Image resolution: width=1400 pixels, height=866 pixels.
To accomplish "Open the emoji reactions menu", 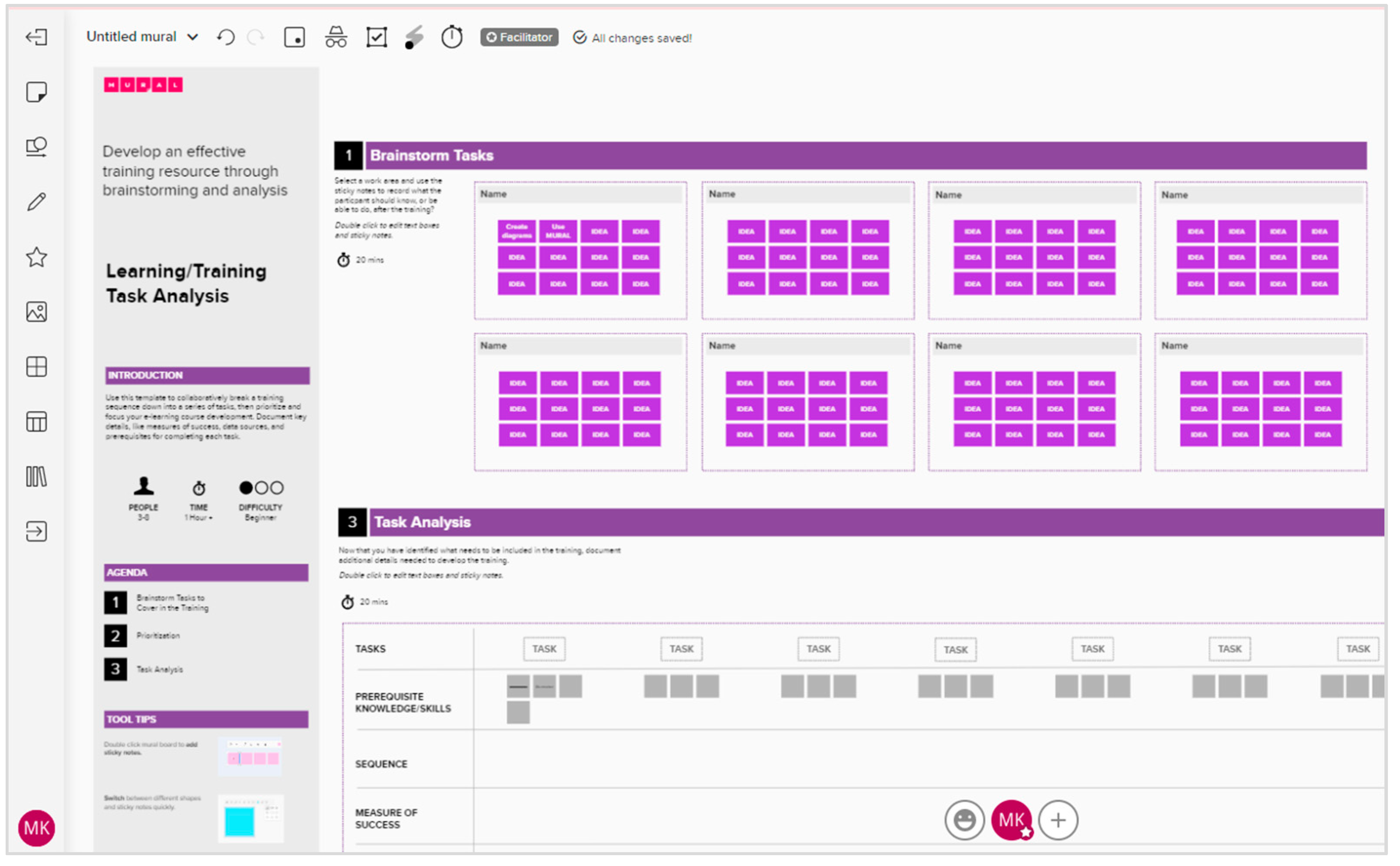I will click(964, 821).
